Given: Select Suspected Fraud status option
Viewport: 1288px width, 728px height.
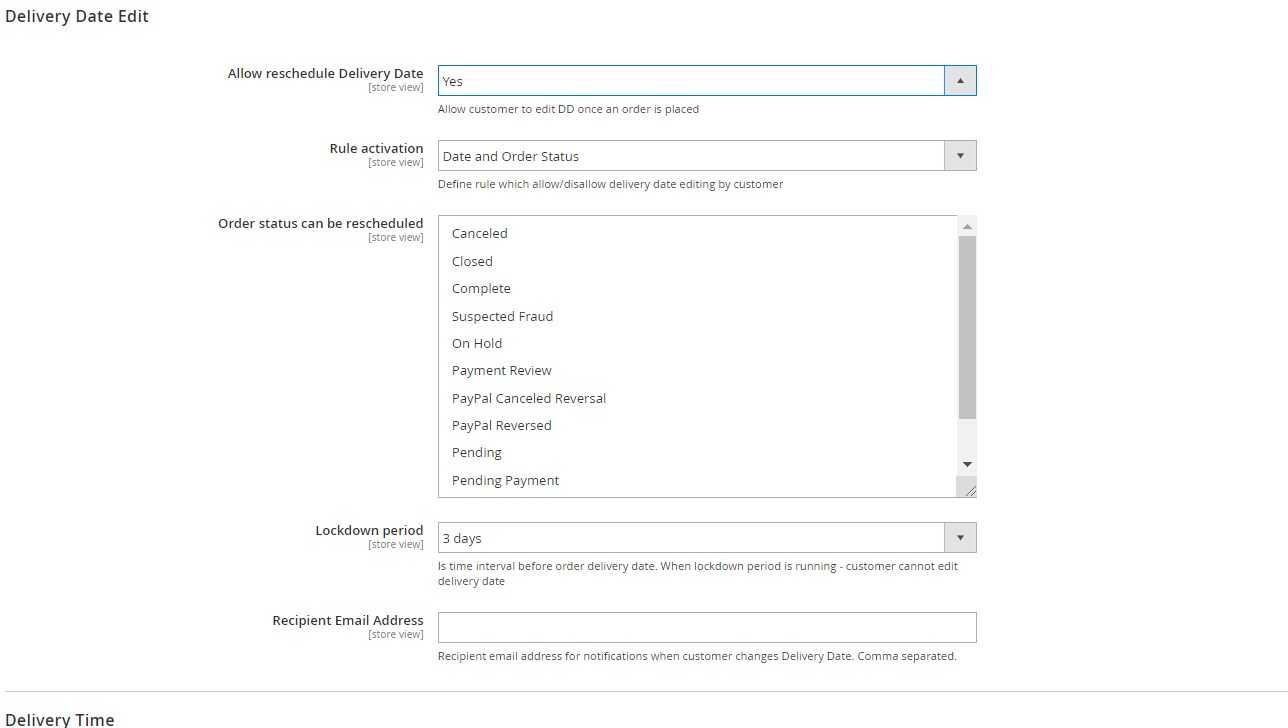Looking at the screenshot, I should (502, 316).
